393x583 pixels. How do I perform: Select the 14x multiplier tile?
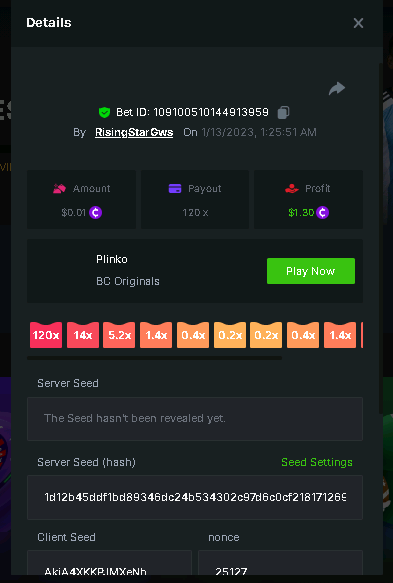point(83,335)
